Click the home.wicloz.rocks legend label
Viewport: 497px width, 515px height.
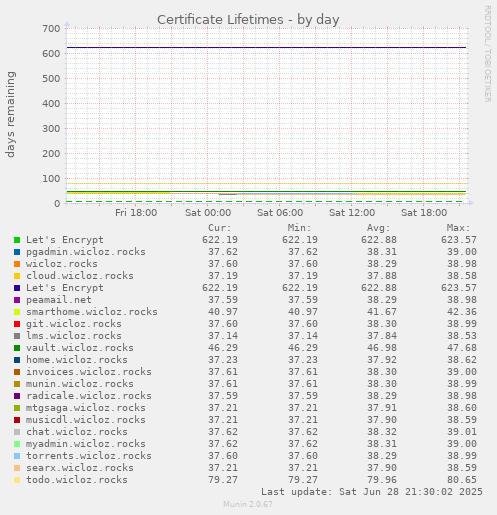coord(77,360)
